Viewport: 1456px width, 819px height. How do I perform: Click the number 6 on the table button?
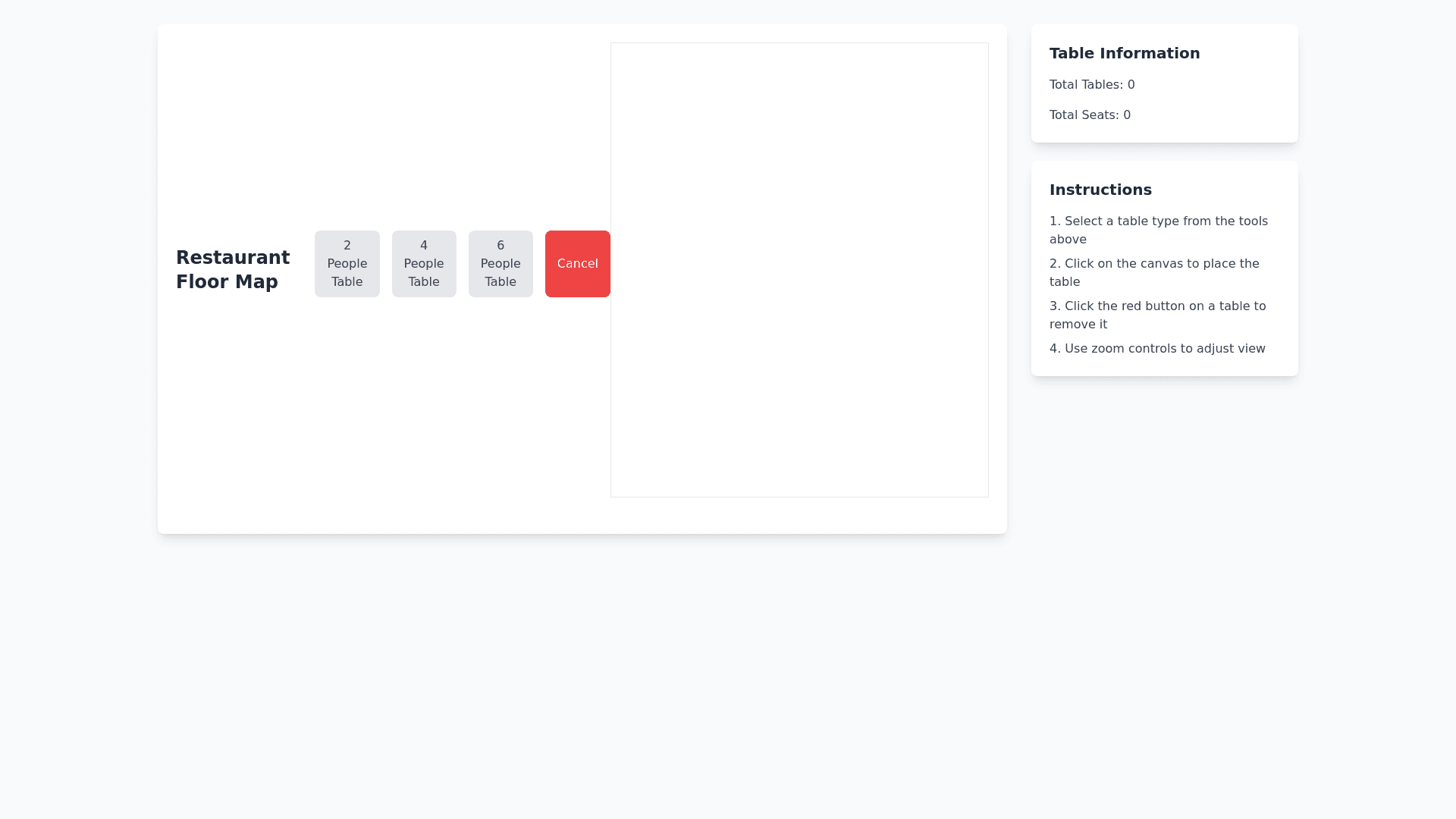click(x=500, y=246)
